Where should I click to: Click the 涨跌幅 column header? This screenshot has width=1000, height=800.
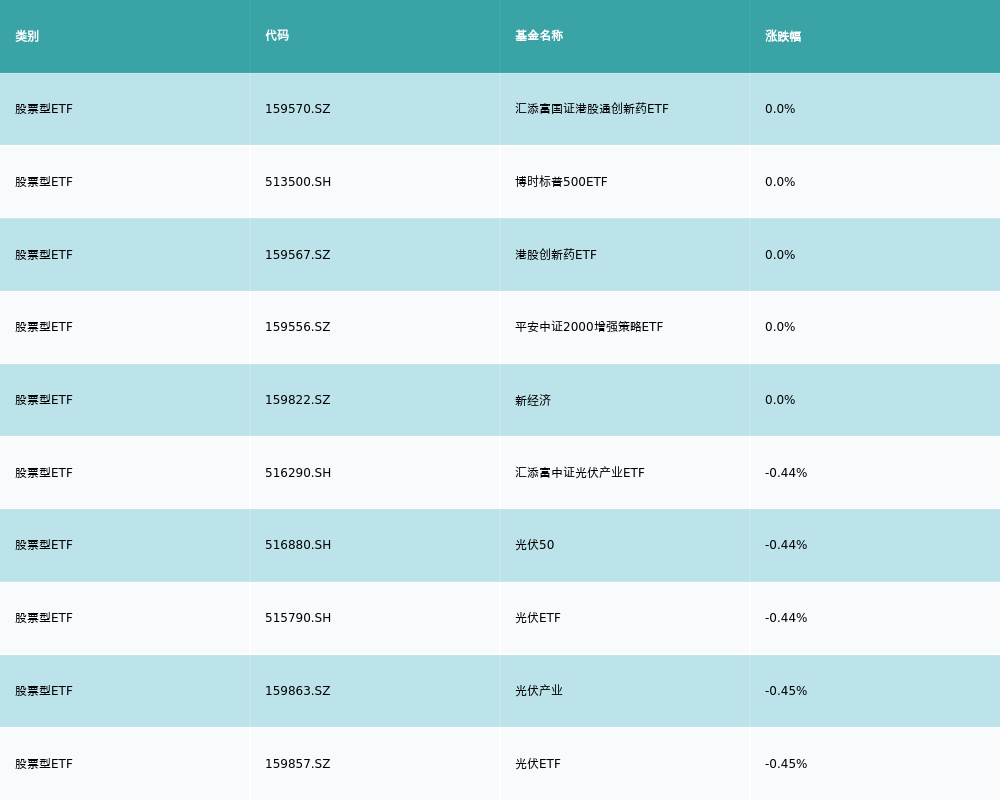[783, 36]
